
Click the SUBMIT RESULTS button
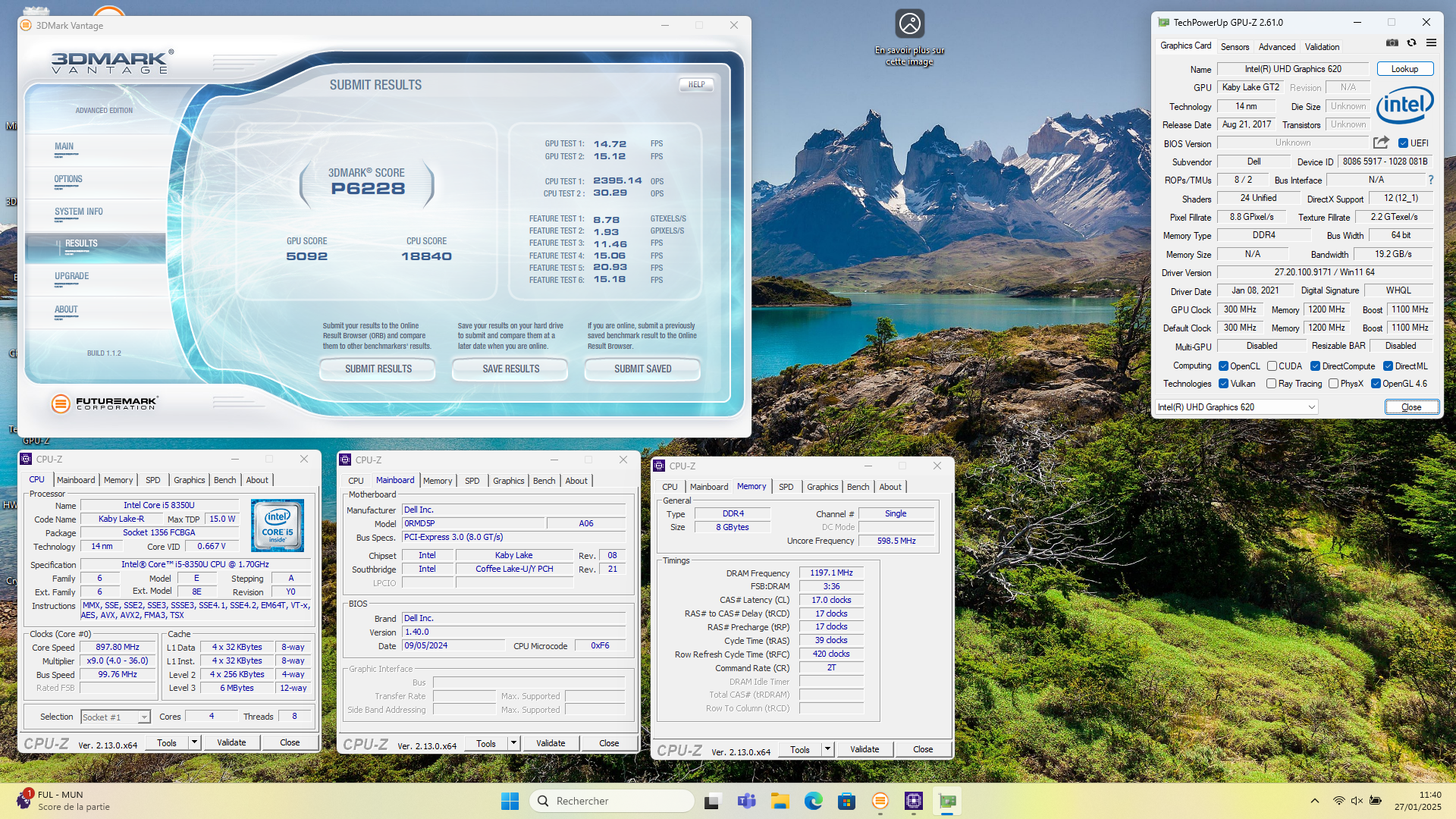(x=378, y=369)
